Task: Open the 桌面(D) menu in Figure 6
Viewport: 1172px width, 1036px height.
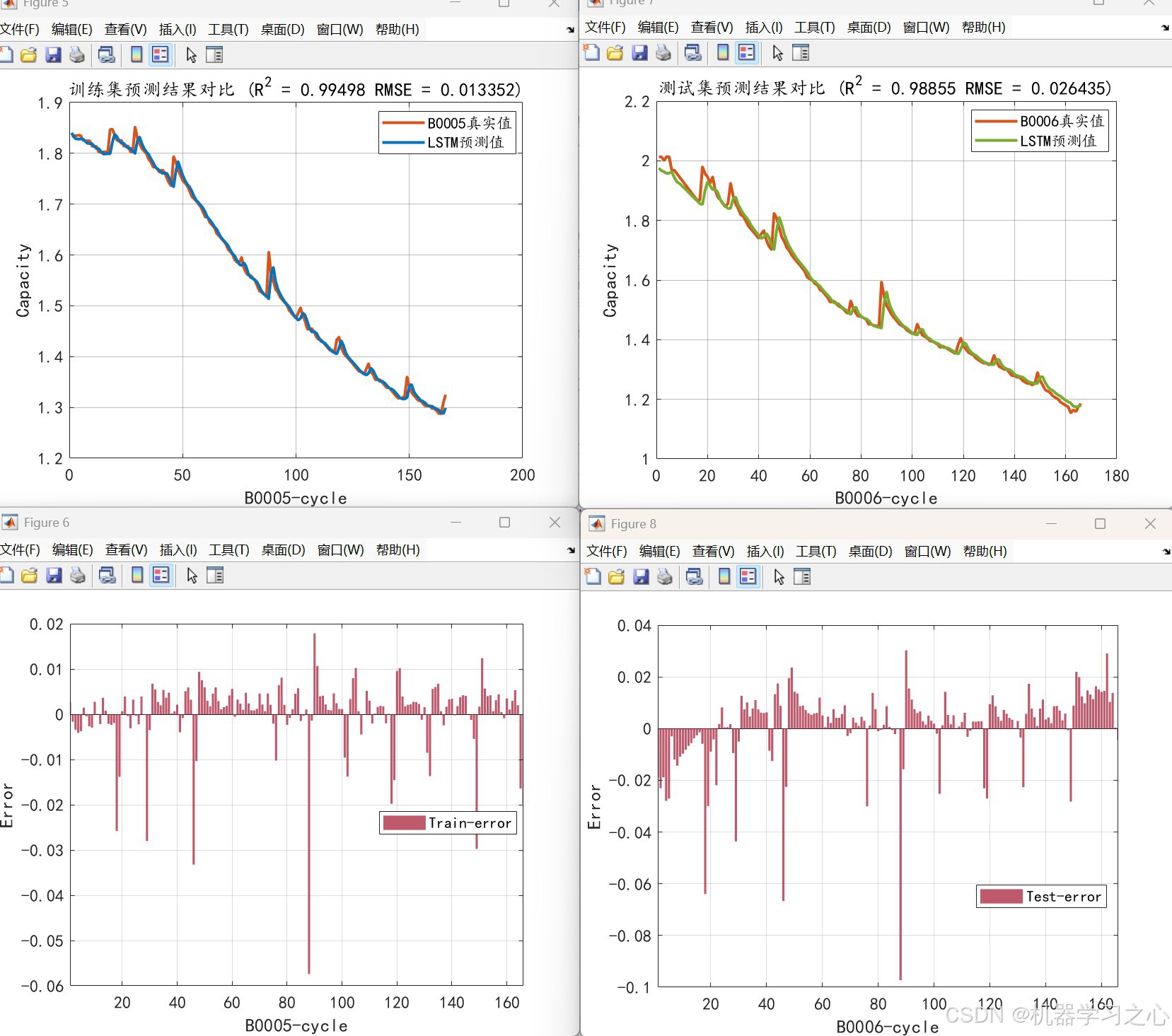Action: [x=283, y=550]
